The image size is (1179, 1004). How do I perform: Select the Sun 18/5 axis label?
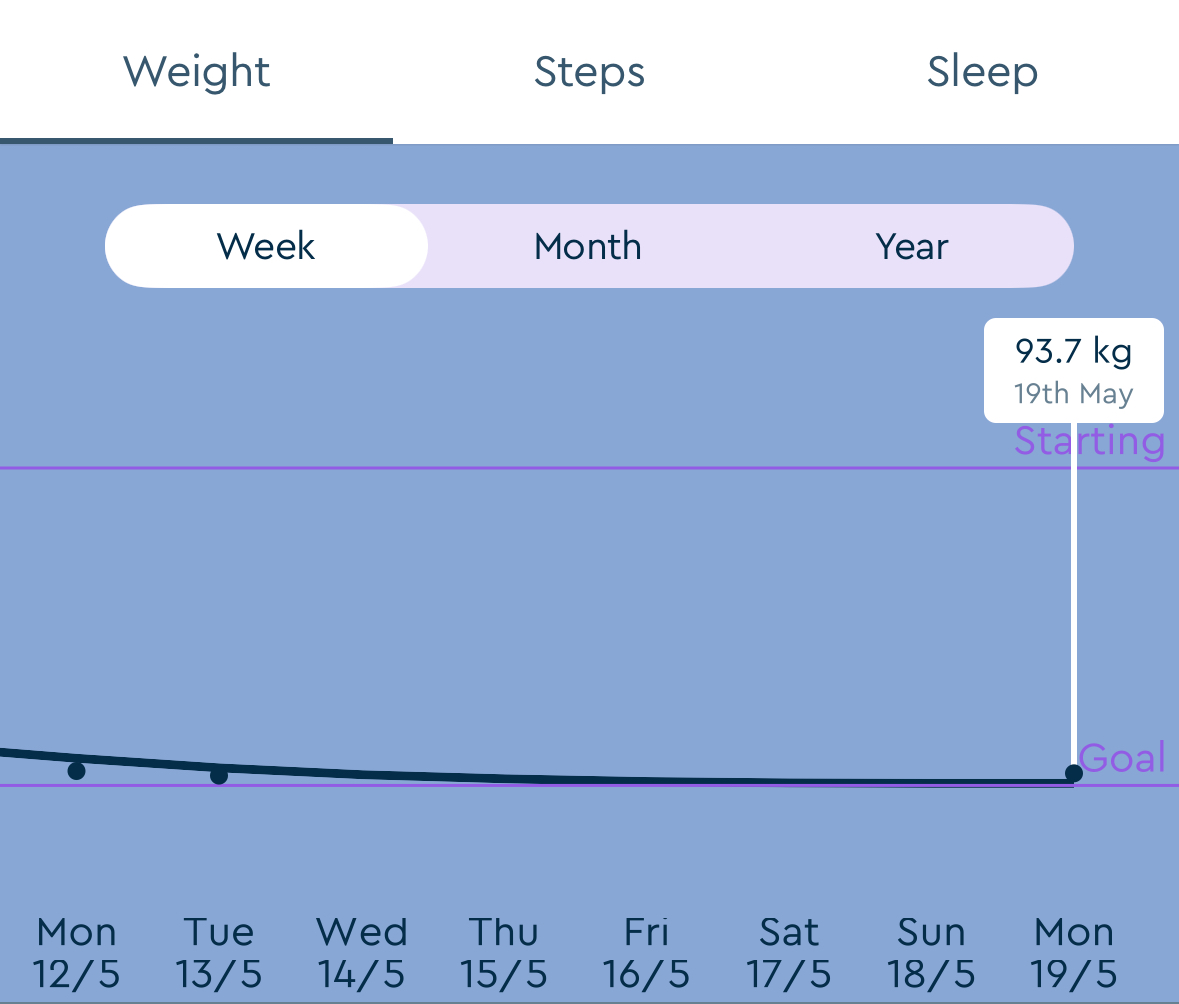(931, 952)
